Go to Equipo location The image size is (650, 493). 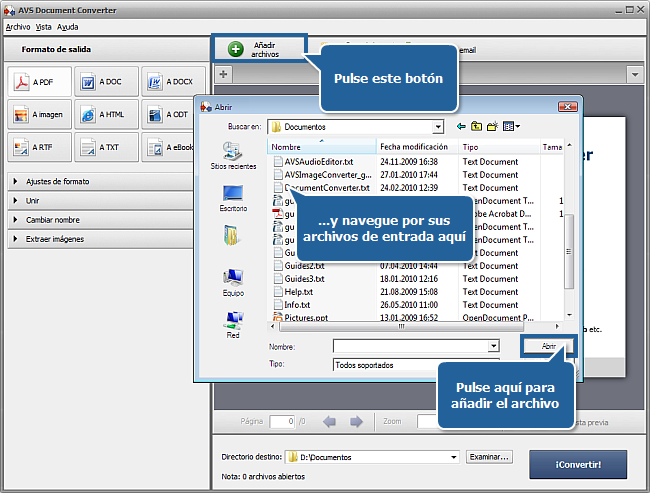pos(233,282)
